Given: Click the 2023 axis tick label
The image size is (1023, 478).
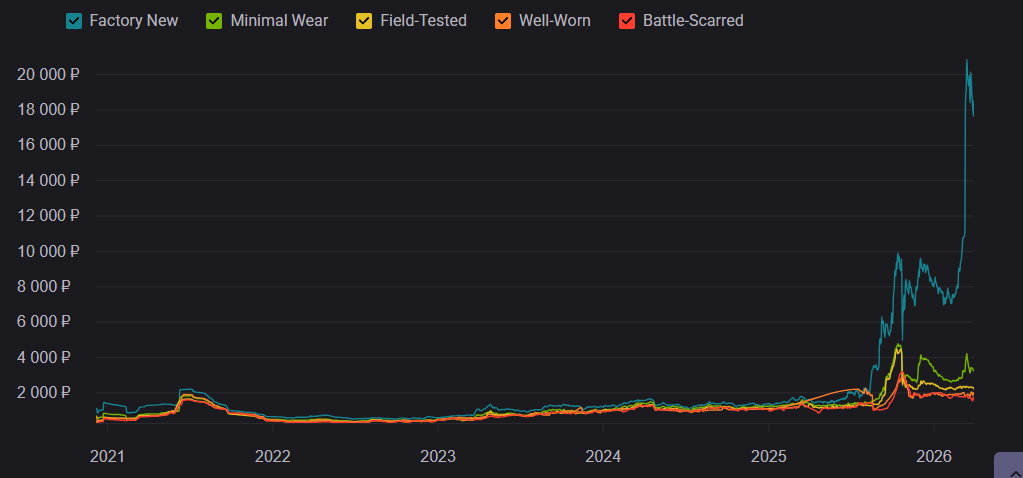Looking at the screenshot, I should pyautogui.click(x=438, y=456).
